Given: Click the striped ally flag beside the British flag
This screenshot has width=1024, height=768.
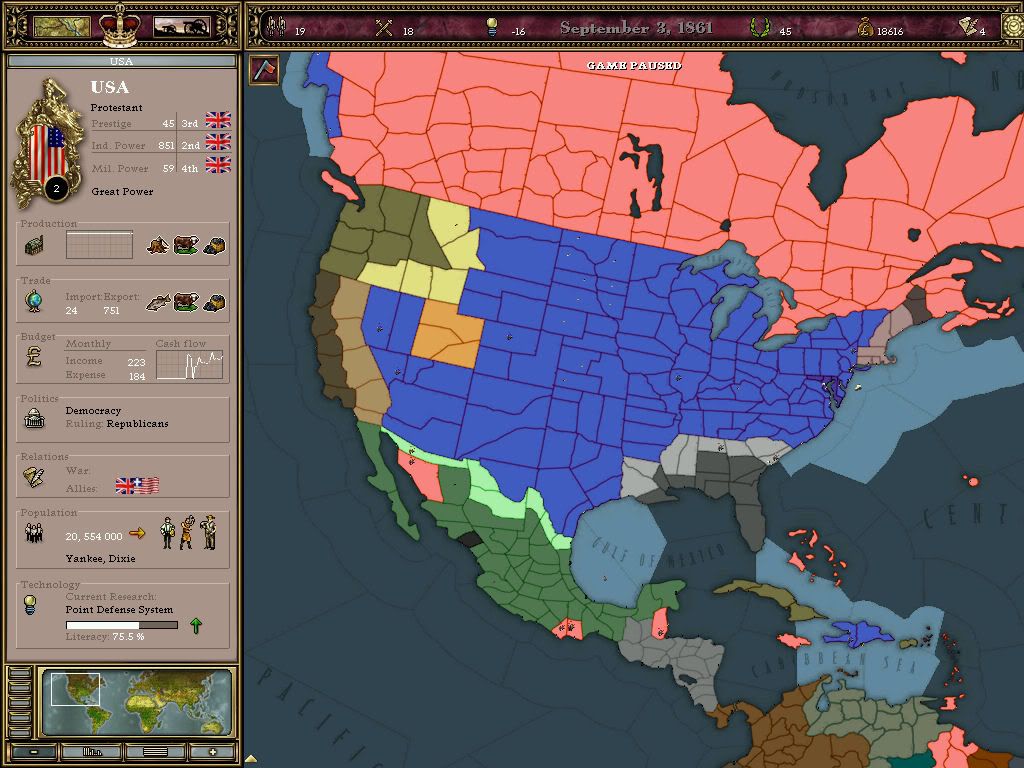Looking at the screenshot, I should 146,486.
